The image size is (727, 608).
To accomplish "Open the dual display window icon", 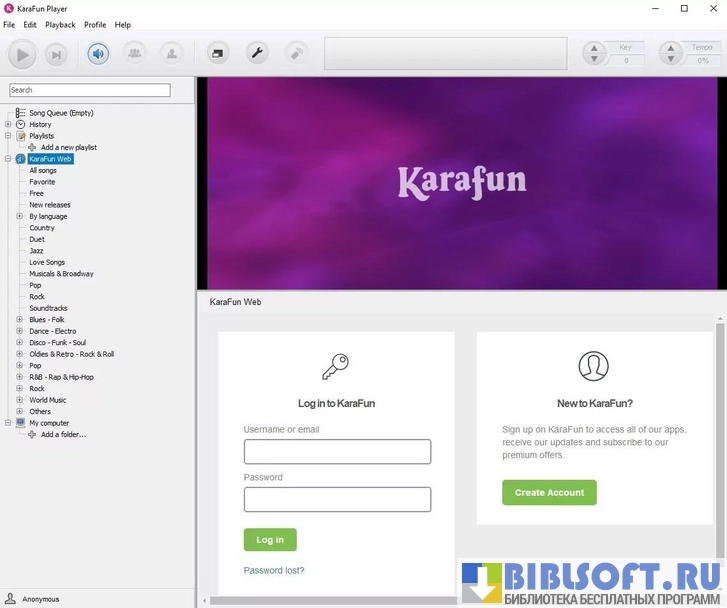I will coord(217,54).
